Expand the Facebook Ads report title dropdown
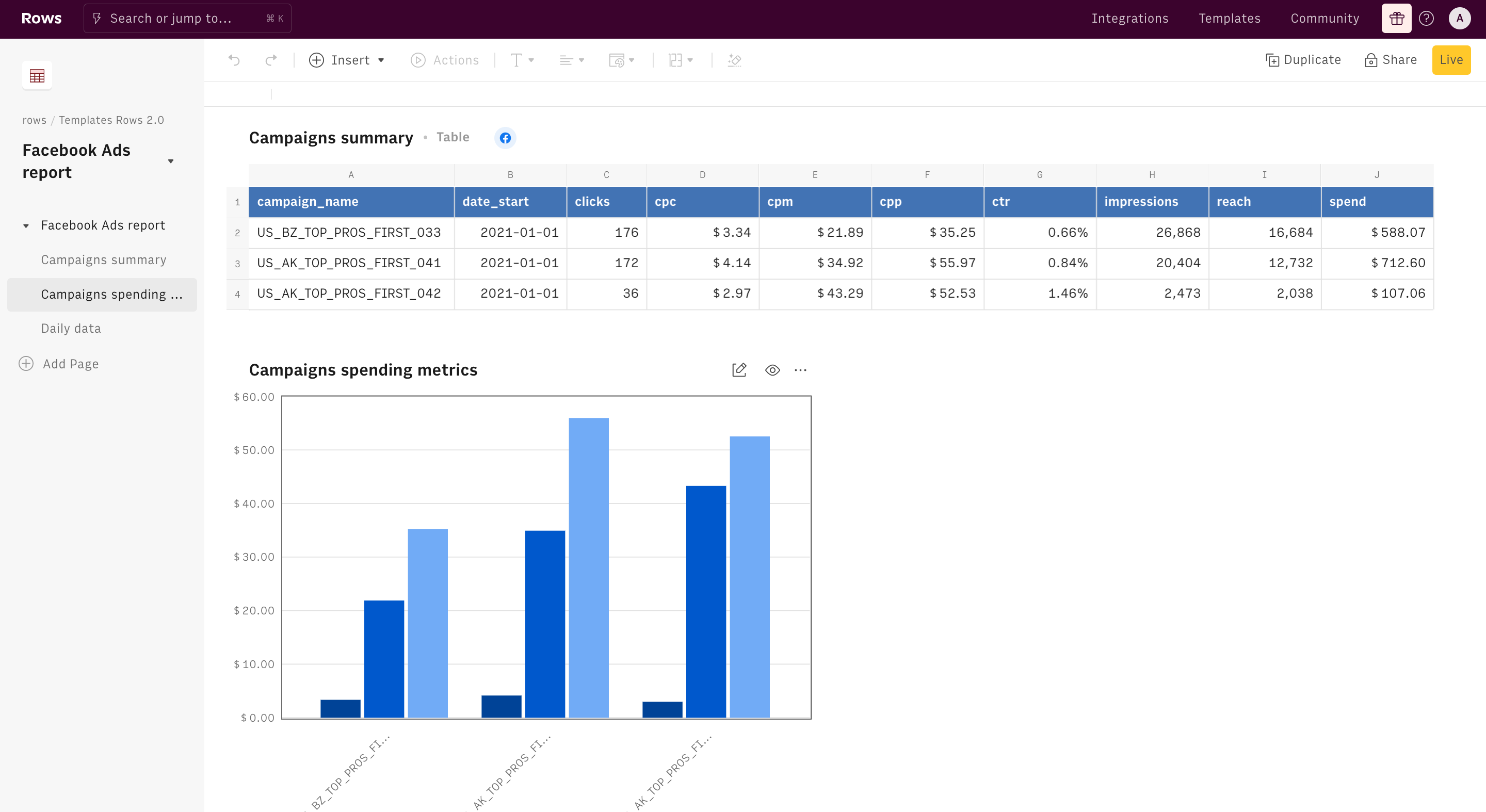The height and width of the screenshot is (812, 1486). click(x=171, y=161)
